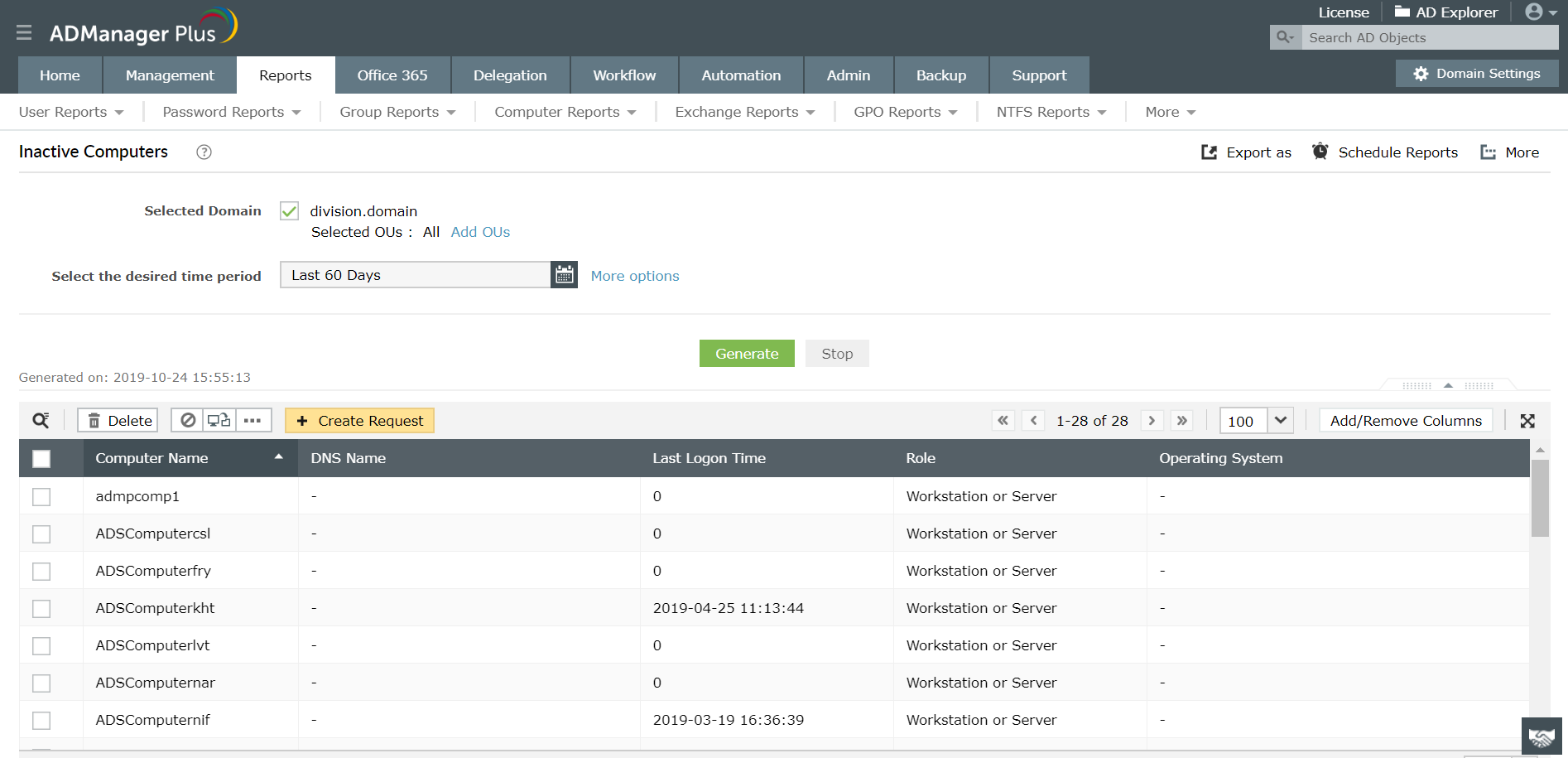1568x758 pixels.
Task: Click the help question mark icon
Action: coord(204,152)
